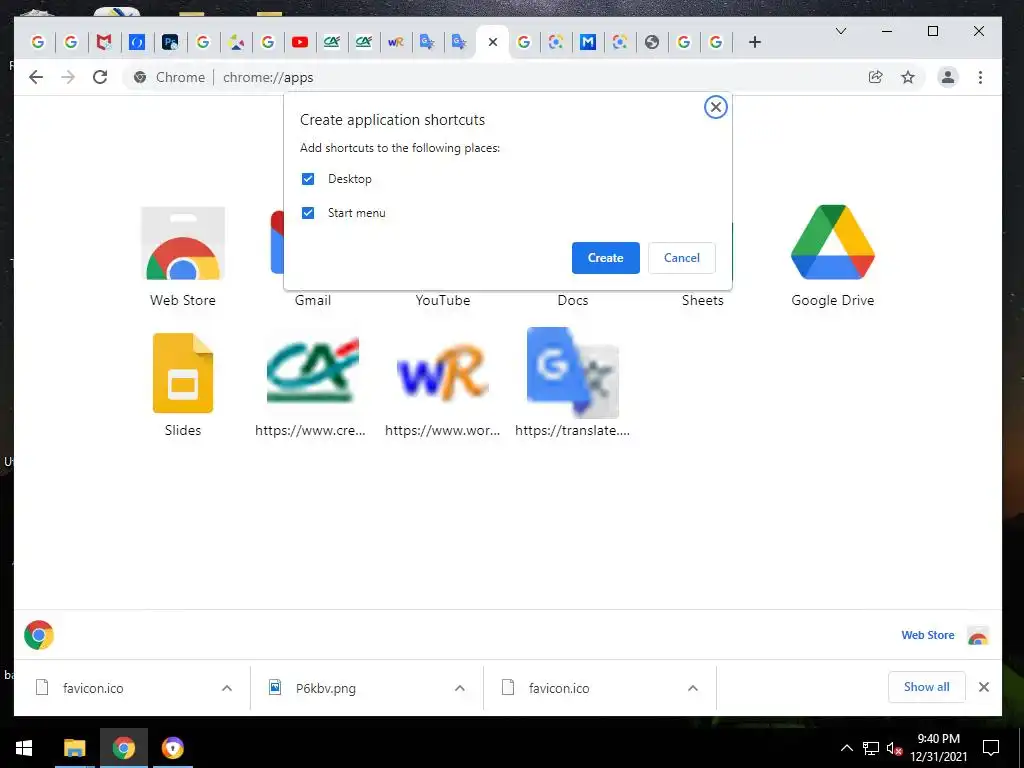Viewport: 1024px width, 768px height.
Task: Expand options for last favicon.ico download
Action: pos(693,688)
